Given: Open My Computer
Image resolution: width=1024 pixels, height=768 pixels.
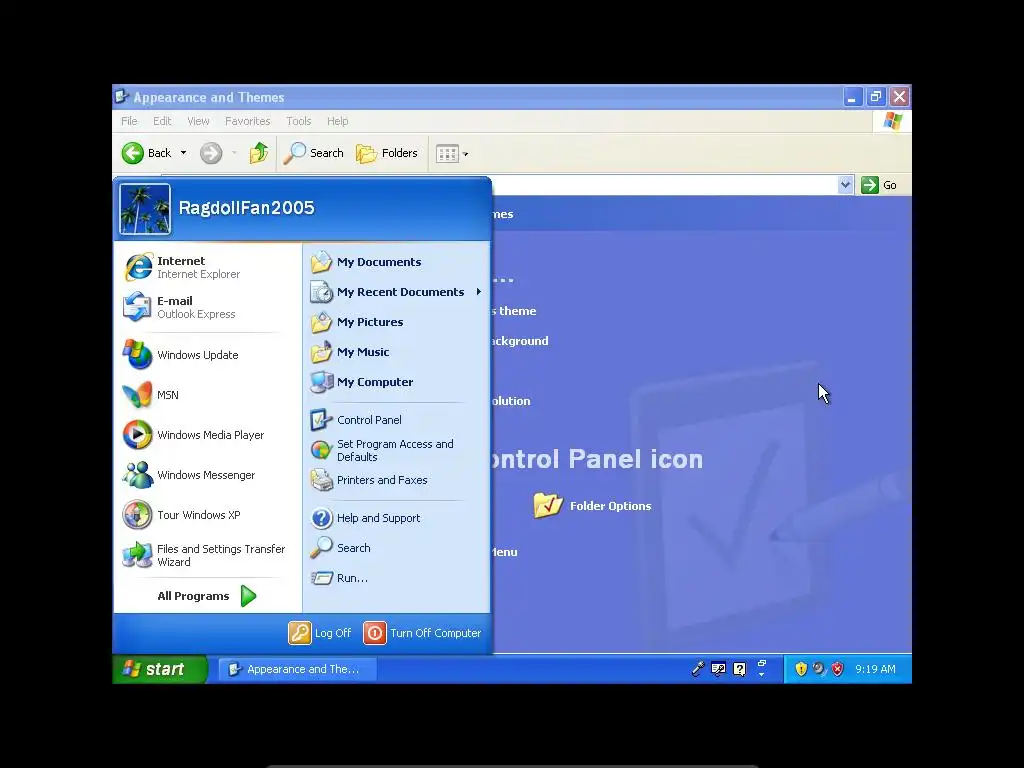Looking at the screenshot, I should pos(396,382).
